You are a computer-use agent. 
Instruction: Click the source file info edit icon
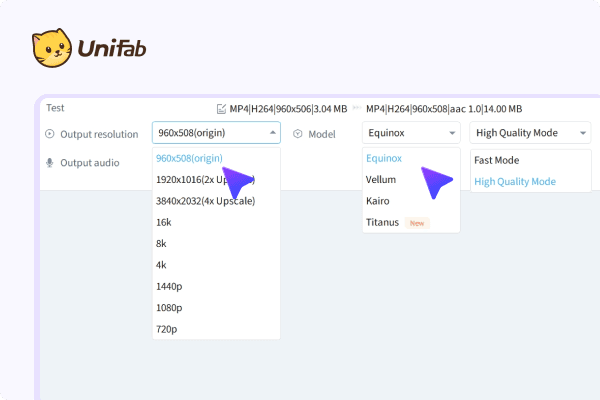click(x=221, y=109)
